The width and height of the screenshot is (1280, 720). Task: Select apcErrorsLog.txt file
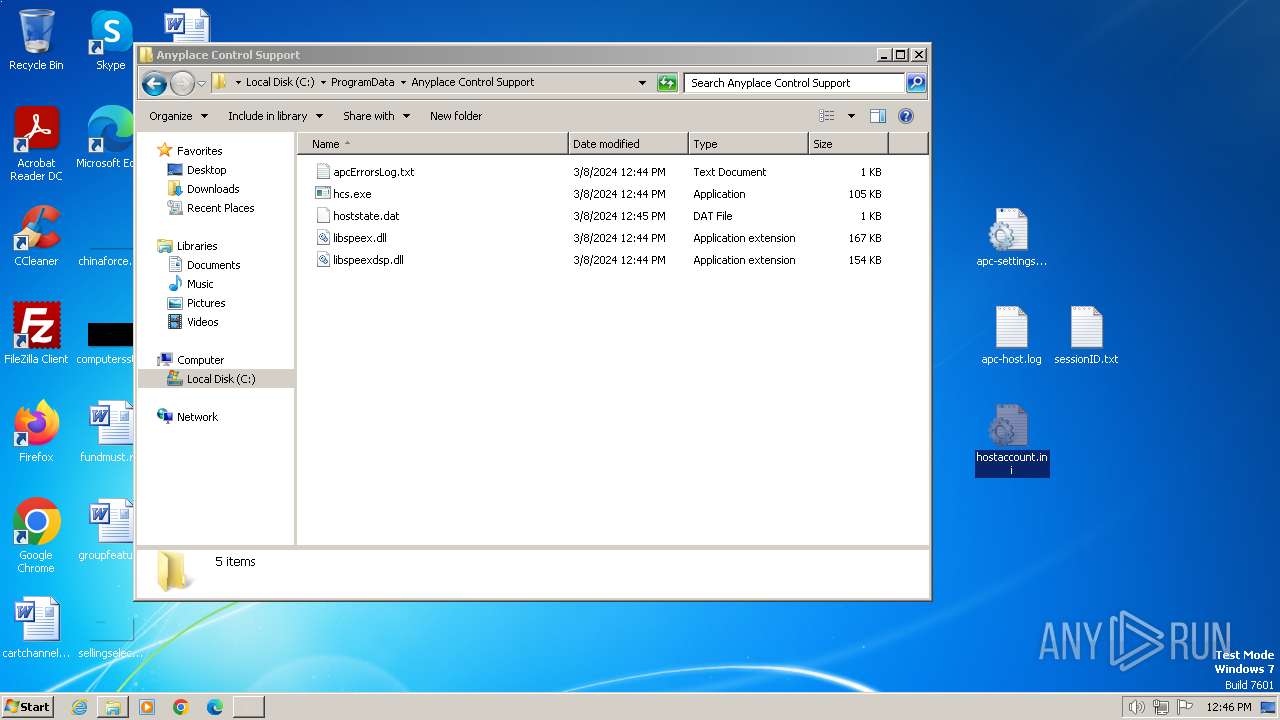[x=374, y=172]
